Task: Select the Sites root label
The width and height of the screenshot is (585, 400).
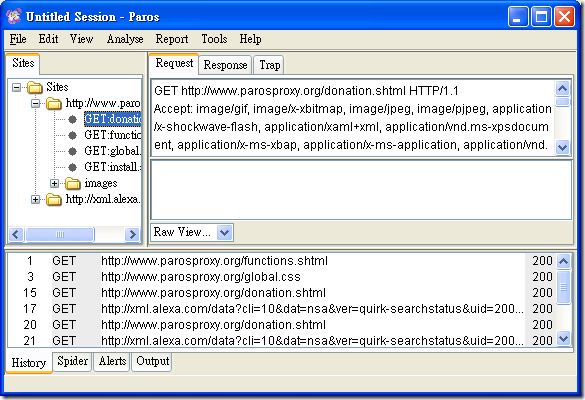Action: pyautogui.click(x=57, y=88)
